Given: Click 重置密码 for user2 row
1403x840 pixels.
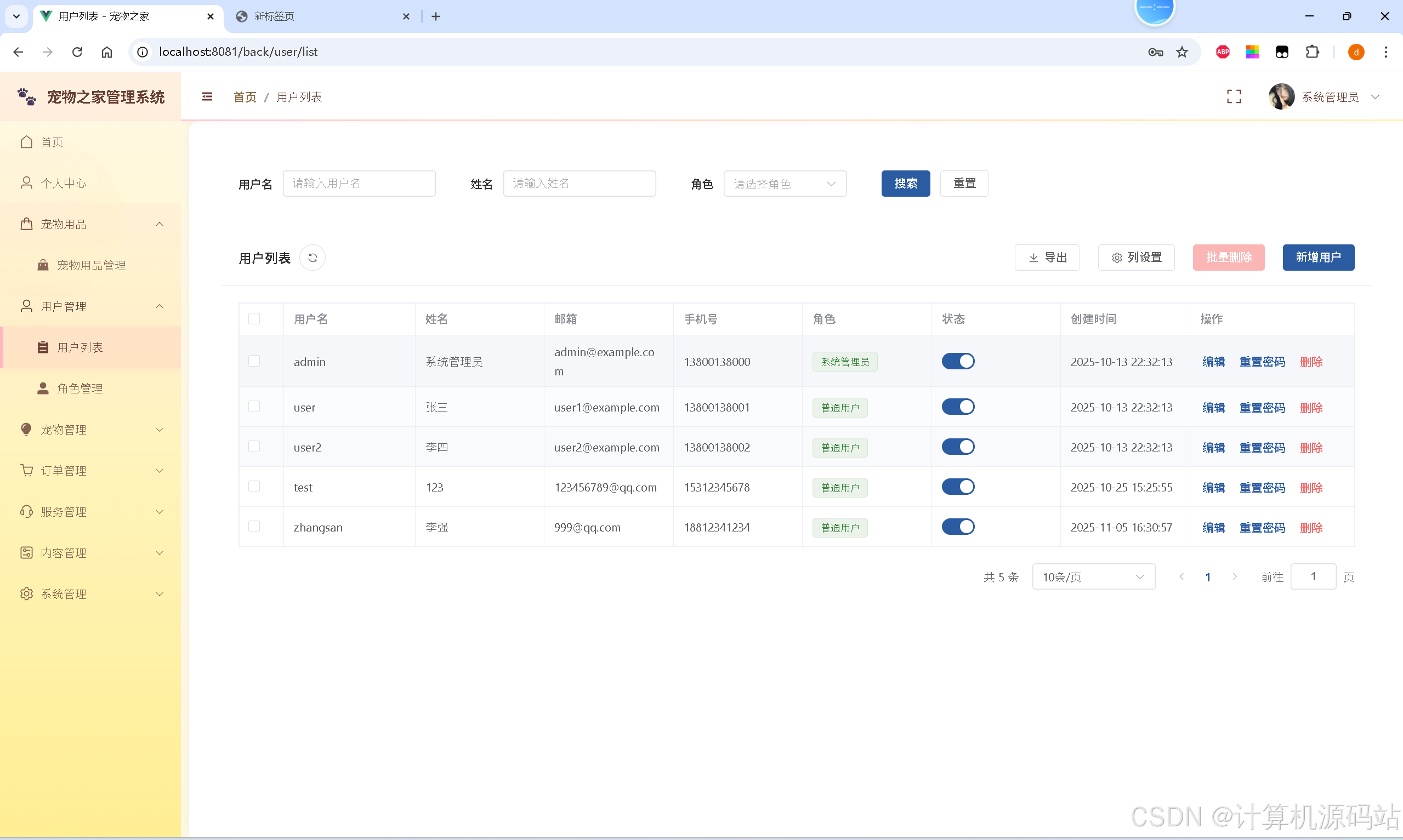Looking at the screenshot, I should 1262,448.
